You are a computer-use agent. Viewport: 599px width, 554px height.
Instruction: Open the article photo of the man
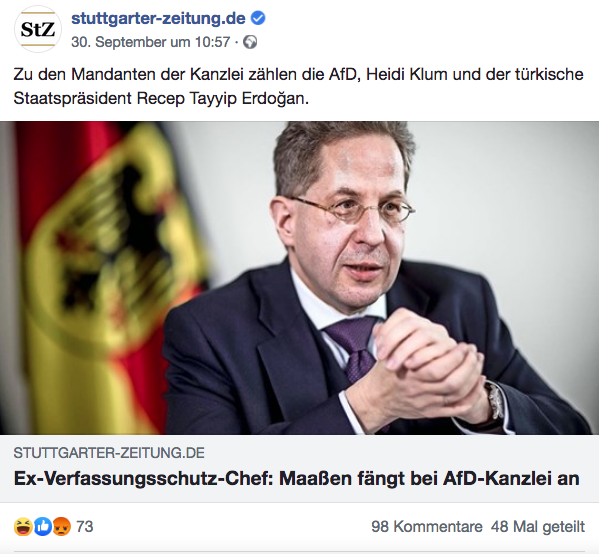pos(300,278)
